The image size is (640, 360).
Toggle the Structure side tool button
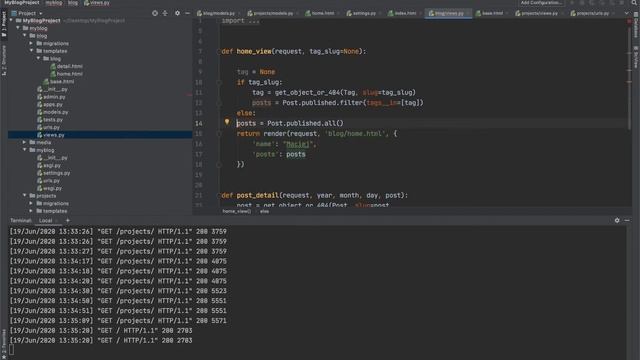click(4, 60)
